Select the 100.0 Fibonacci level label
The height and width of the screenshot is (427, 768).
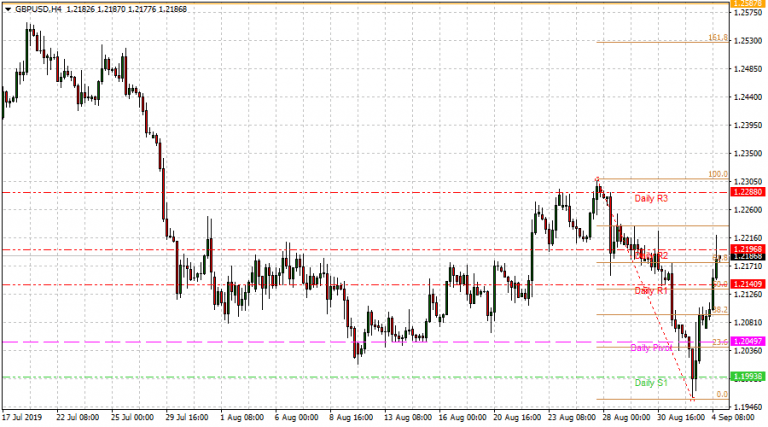(x=716, y=174)
